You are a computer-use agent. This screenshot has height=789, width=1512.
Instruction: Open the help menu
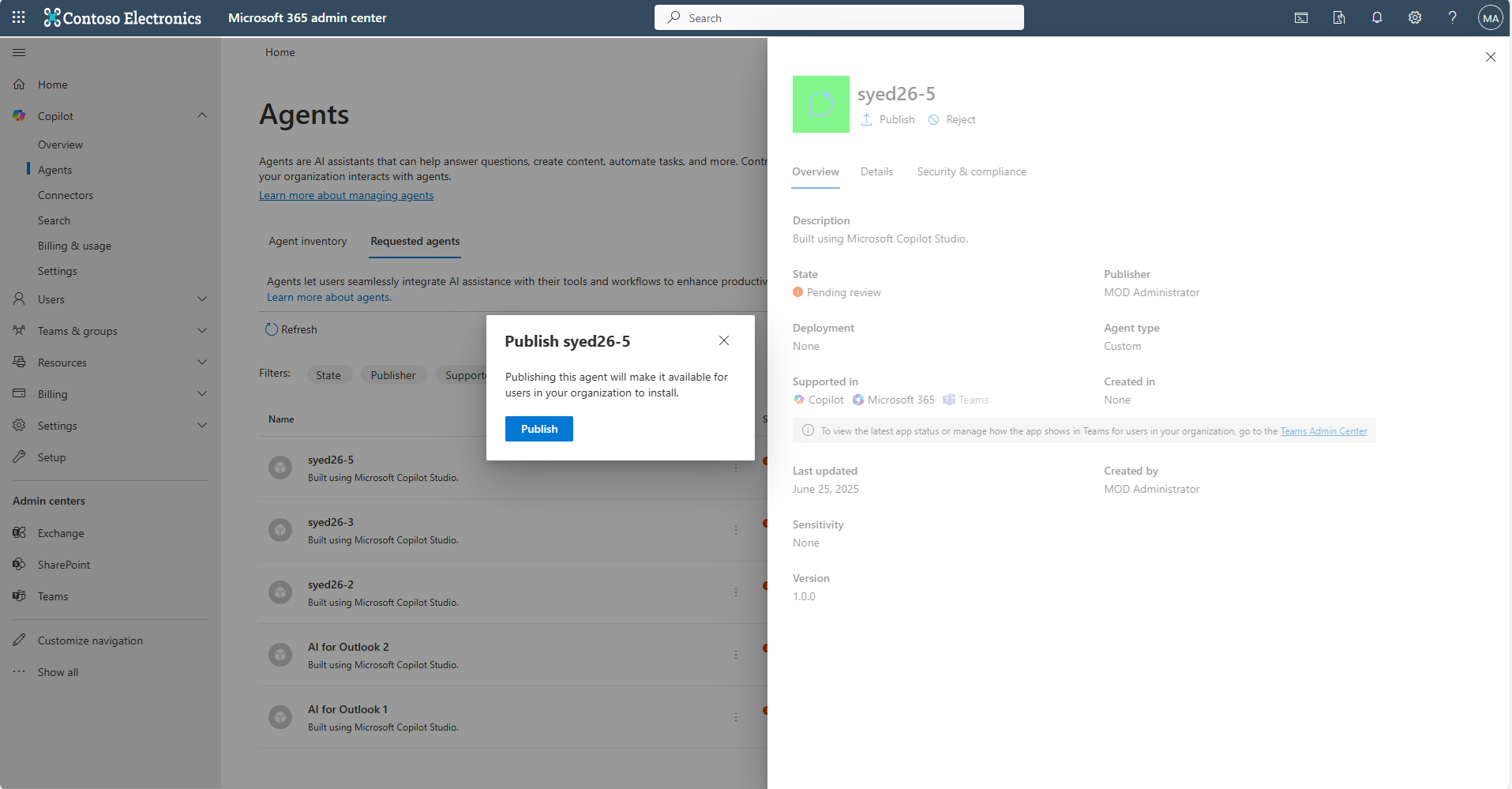tap(1452, 17)
